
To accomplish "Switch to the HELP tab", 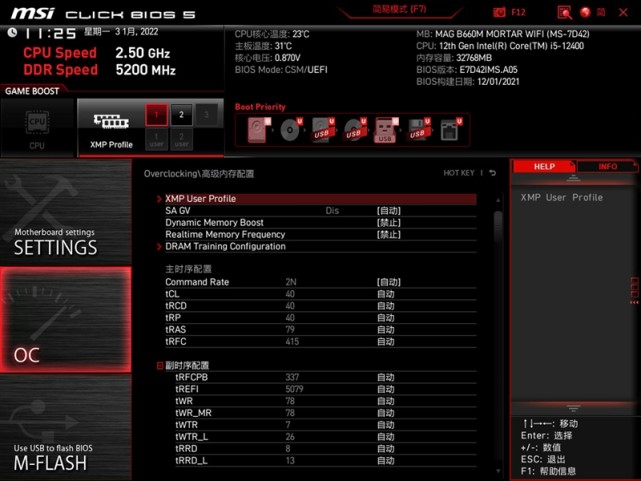I will pyautogui.click(x=544, y=166).
